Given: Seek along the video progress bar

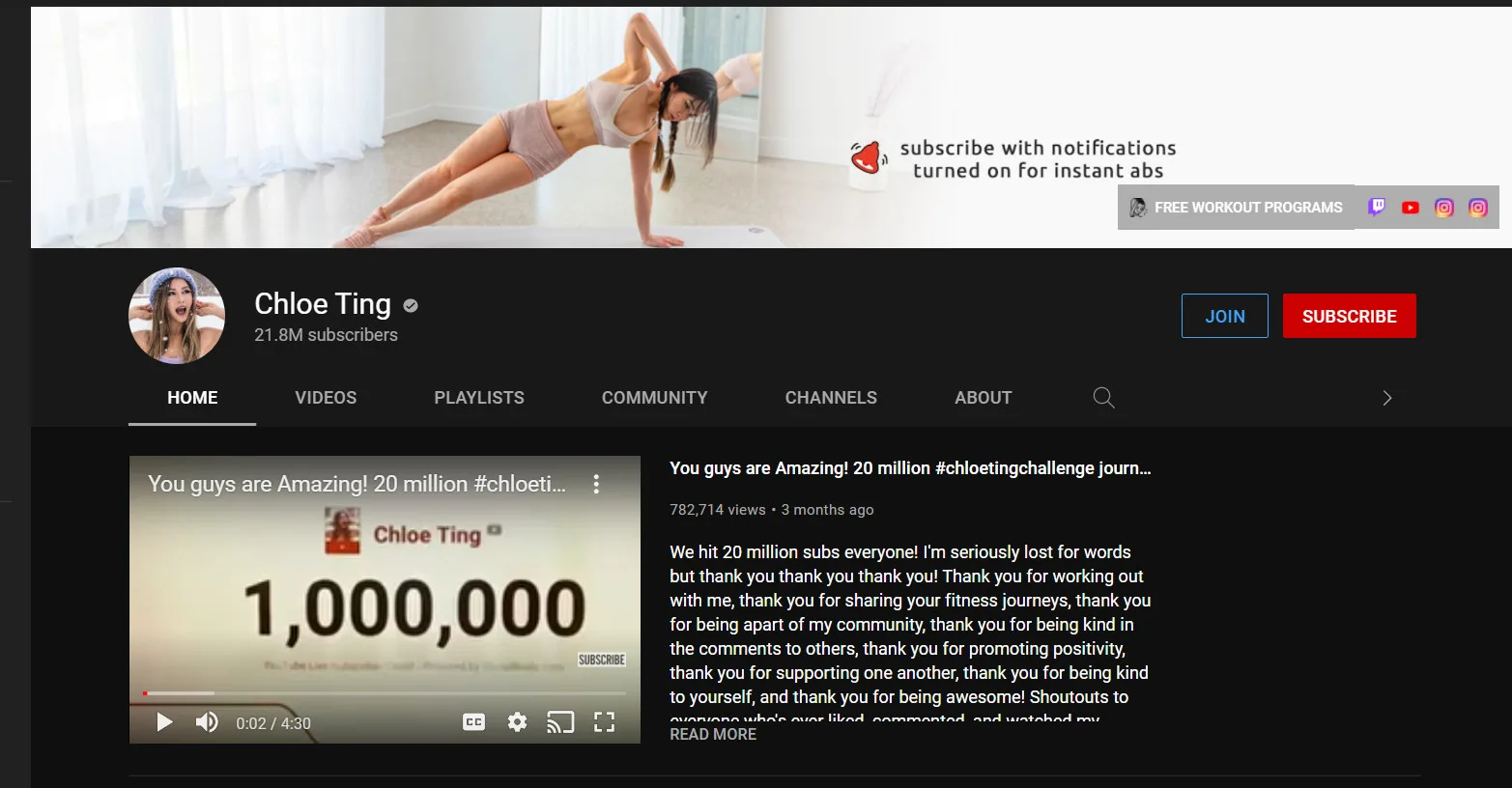Looking at the screenshot, I should point(385,693).
